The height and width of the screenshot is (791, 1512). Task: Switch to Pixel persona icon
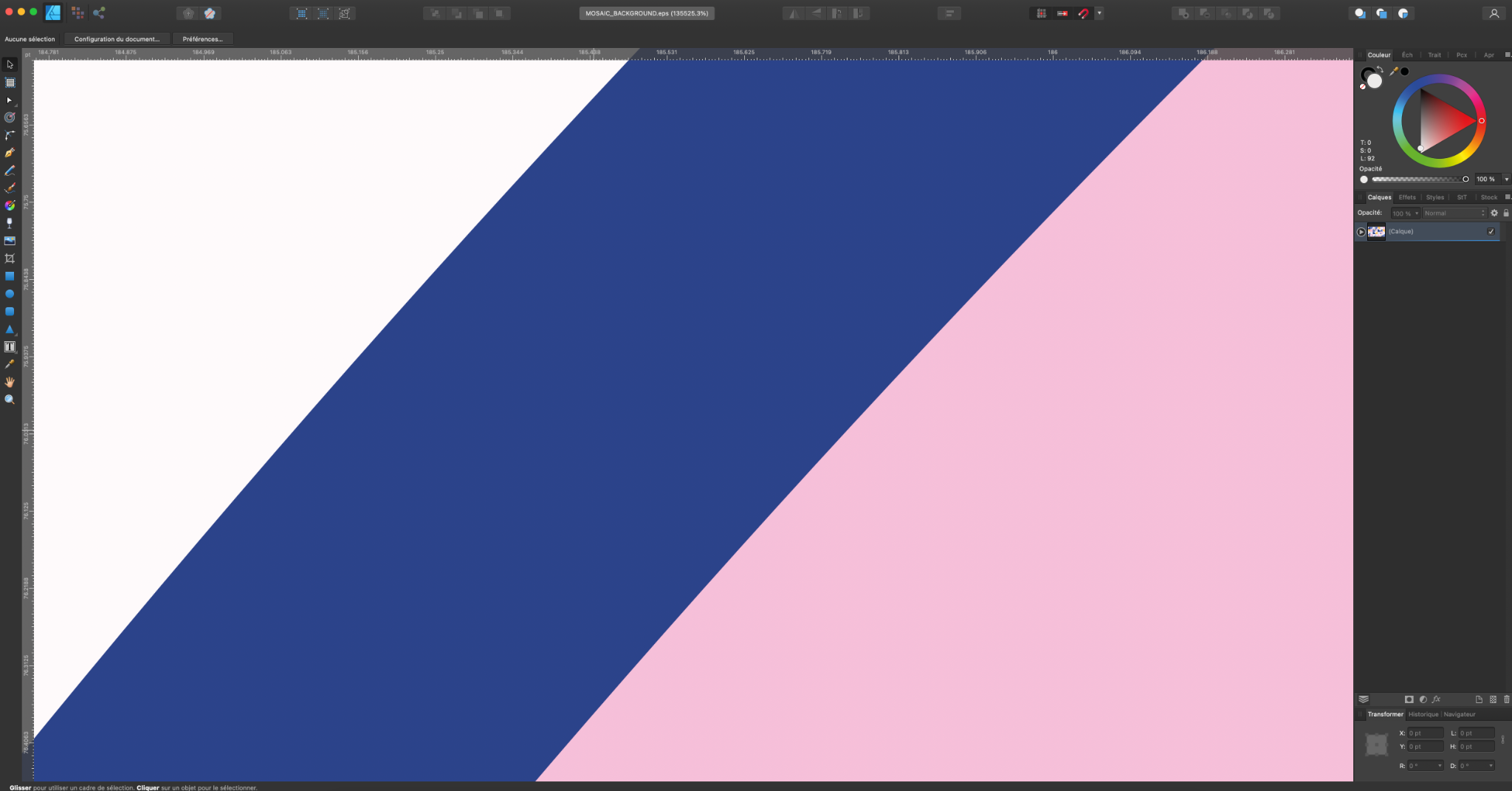click(x=78, y=13)
